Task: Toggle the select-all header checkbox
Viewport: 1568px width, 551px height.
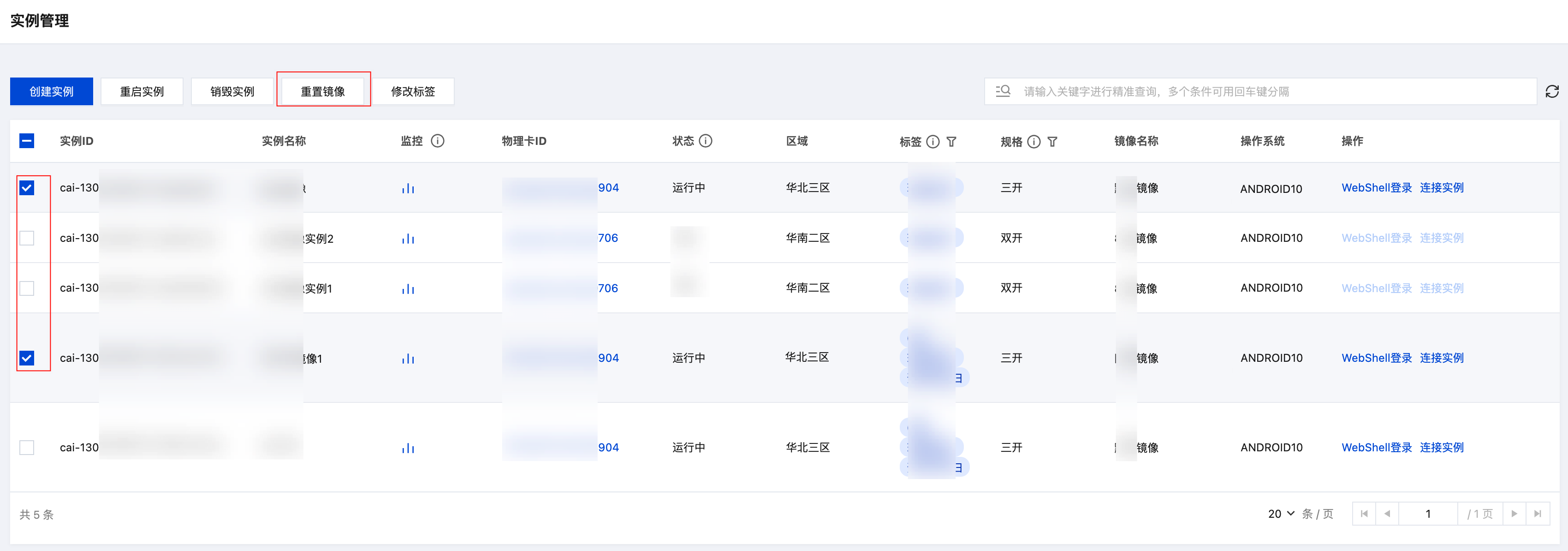Action: tap(27, 141)
